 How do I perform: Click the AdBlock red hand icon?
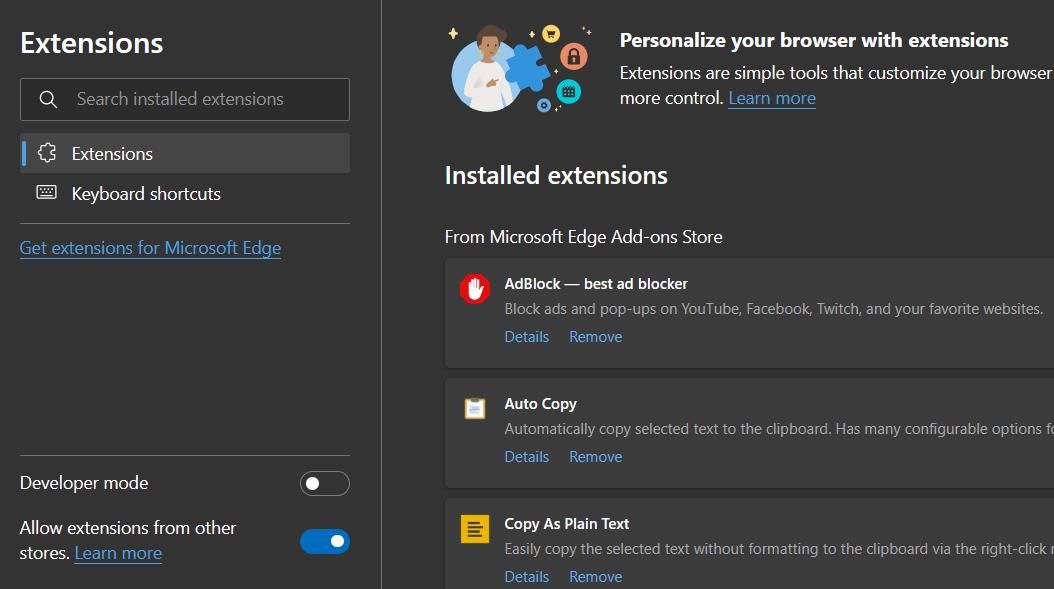(475, 289)
